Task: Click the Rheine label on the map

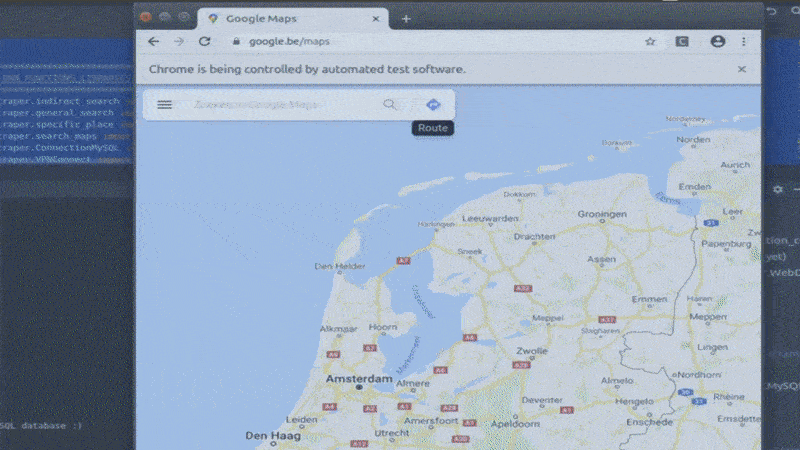Action: pos(729,396)
